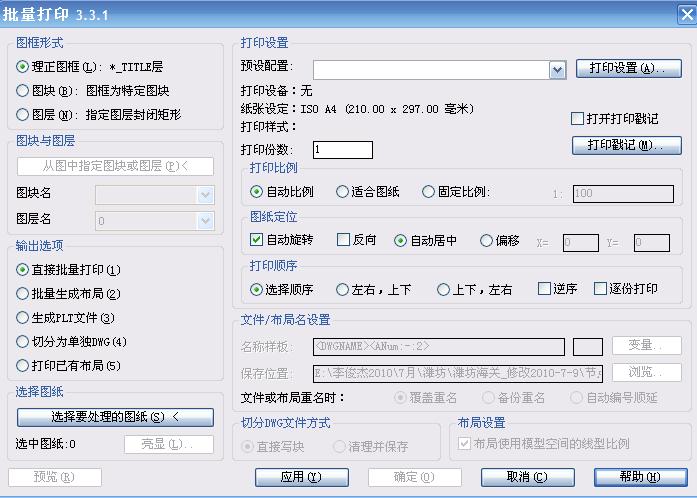
Task: Click the 确定 (O) button
Action: pos(415,477)
